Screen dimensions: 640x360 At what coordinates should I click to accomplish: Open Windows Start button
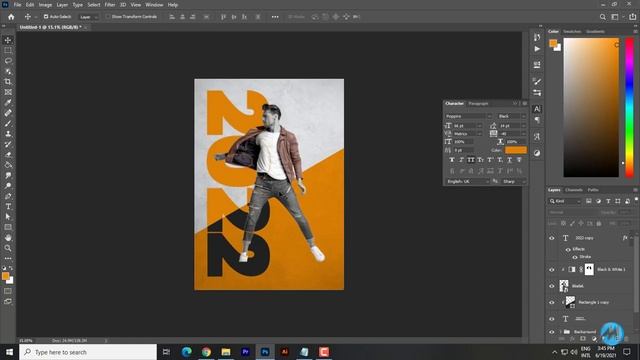click(x=9, y=352)
